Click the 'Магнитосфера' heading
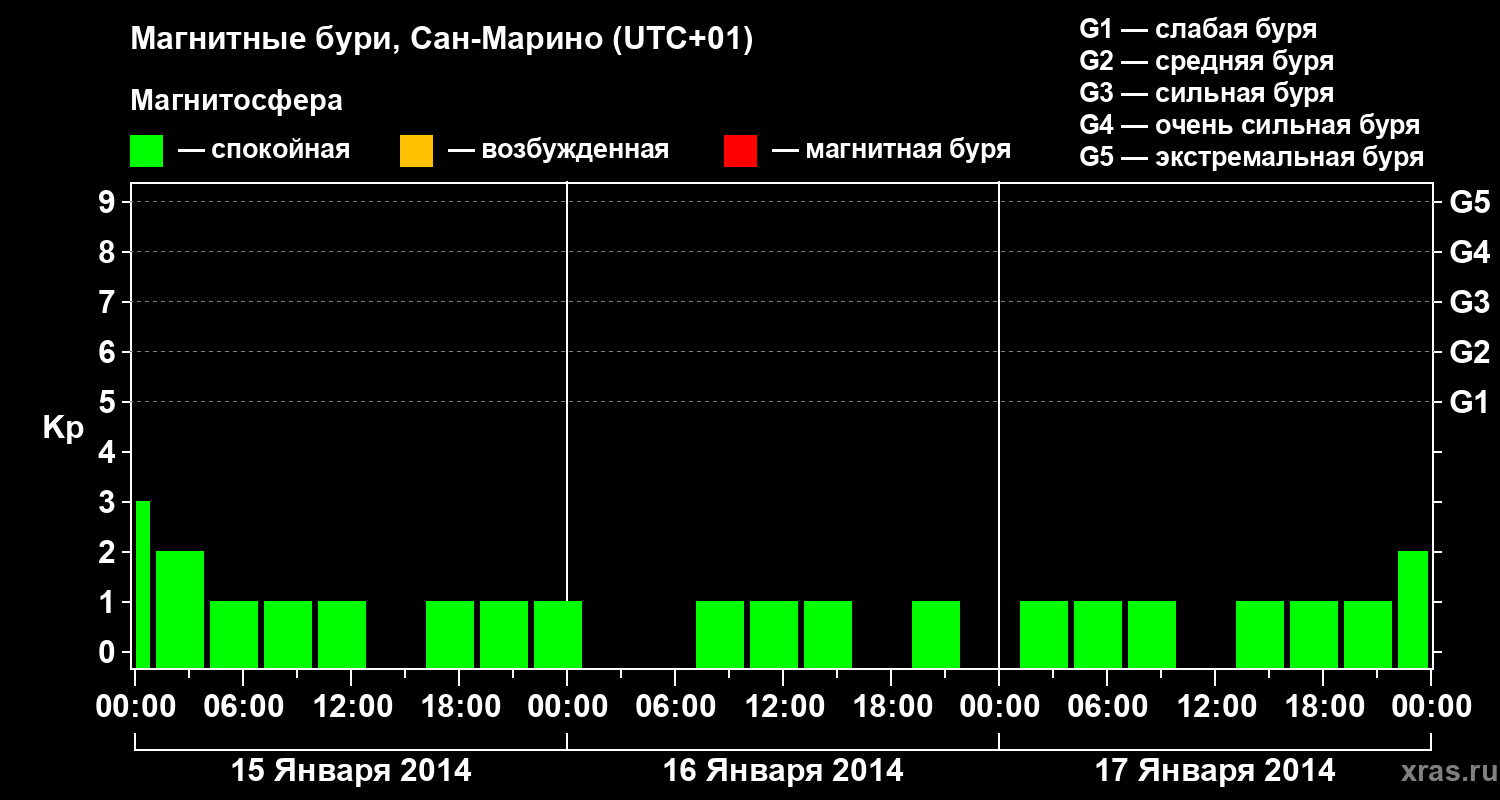Viewport: 1500px width, 800px height. pos(236,101)
